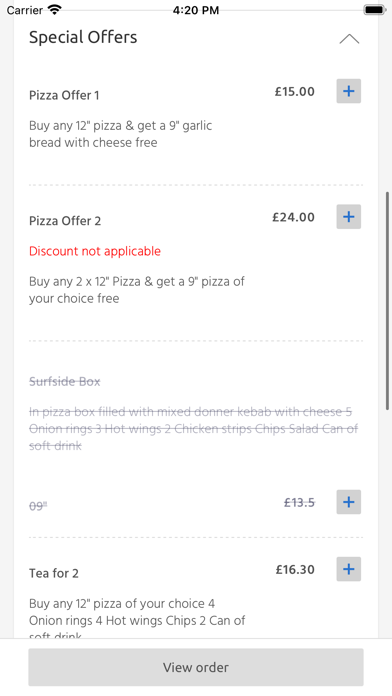The width and height of the screenshot is (392, 696).
Task: Click the vertical scrollbar on the right edge
Action: (x=388, y=301)
